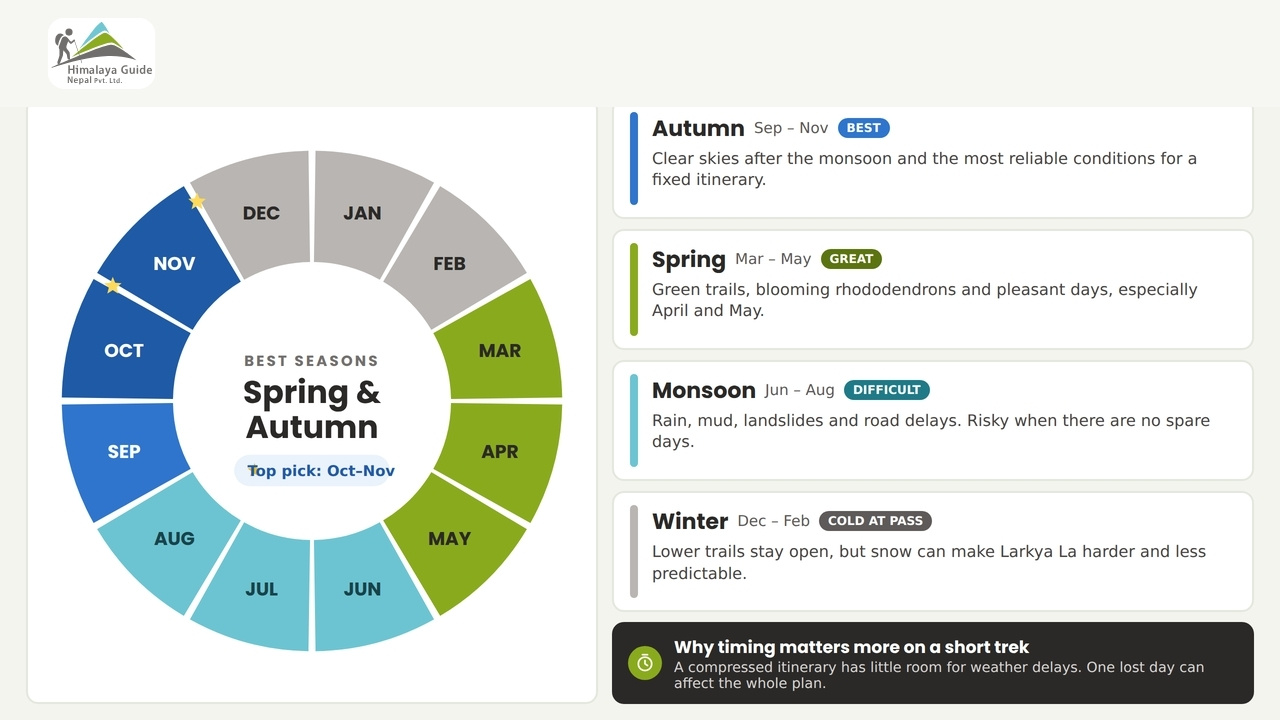Click the Monsoon heading text

click(x=704, y=390)
